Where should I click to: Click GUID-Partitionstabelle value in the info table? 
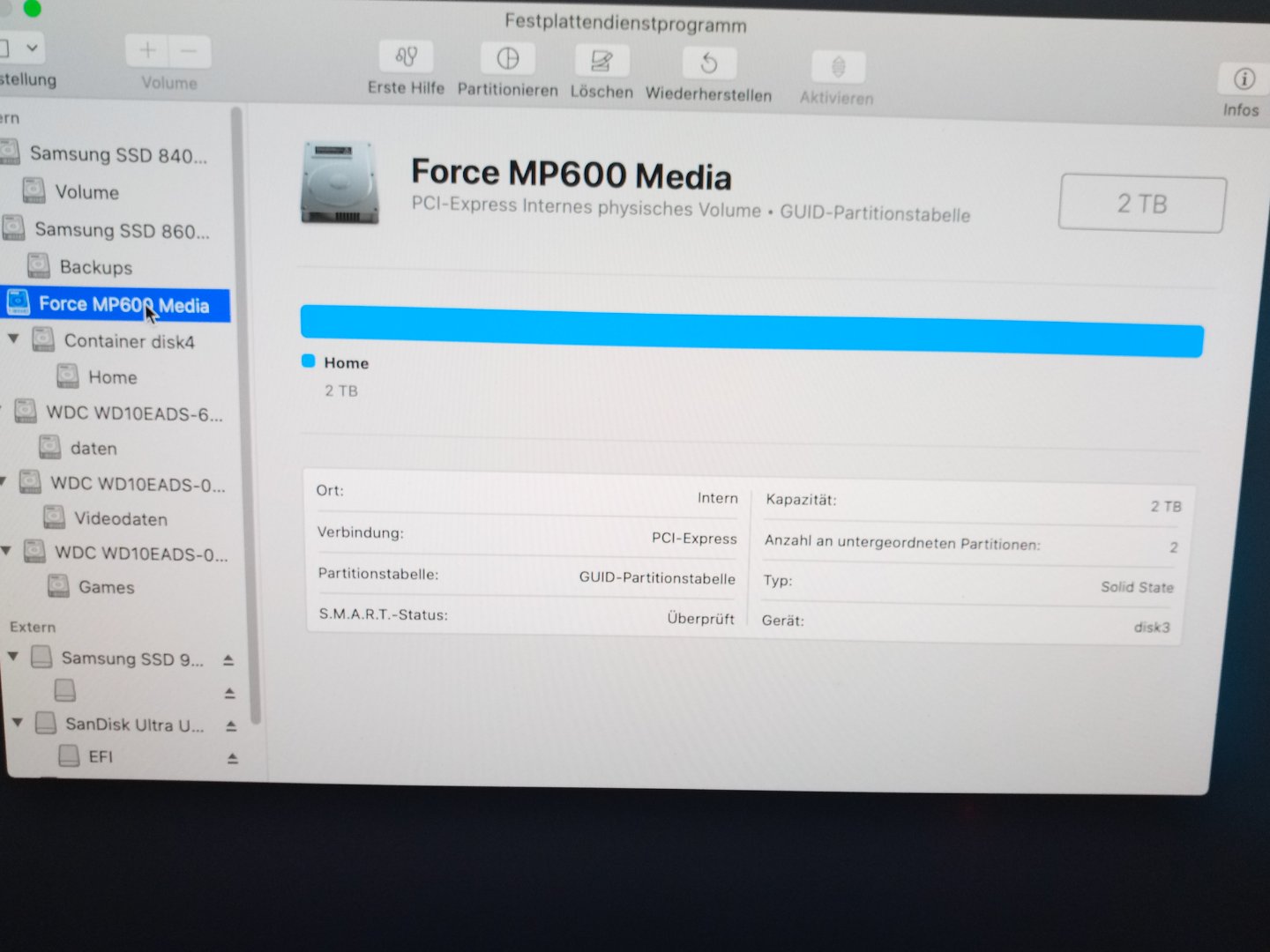point(657,577)
